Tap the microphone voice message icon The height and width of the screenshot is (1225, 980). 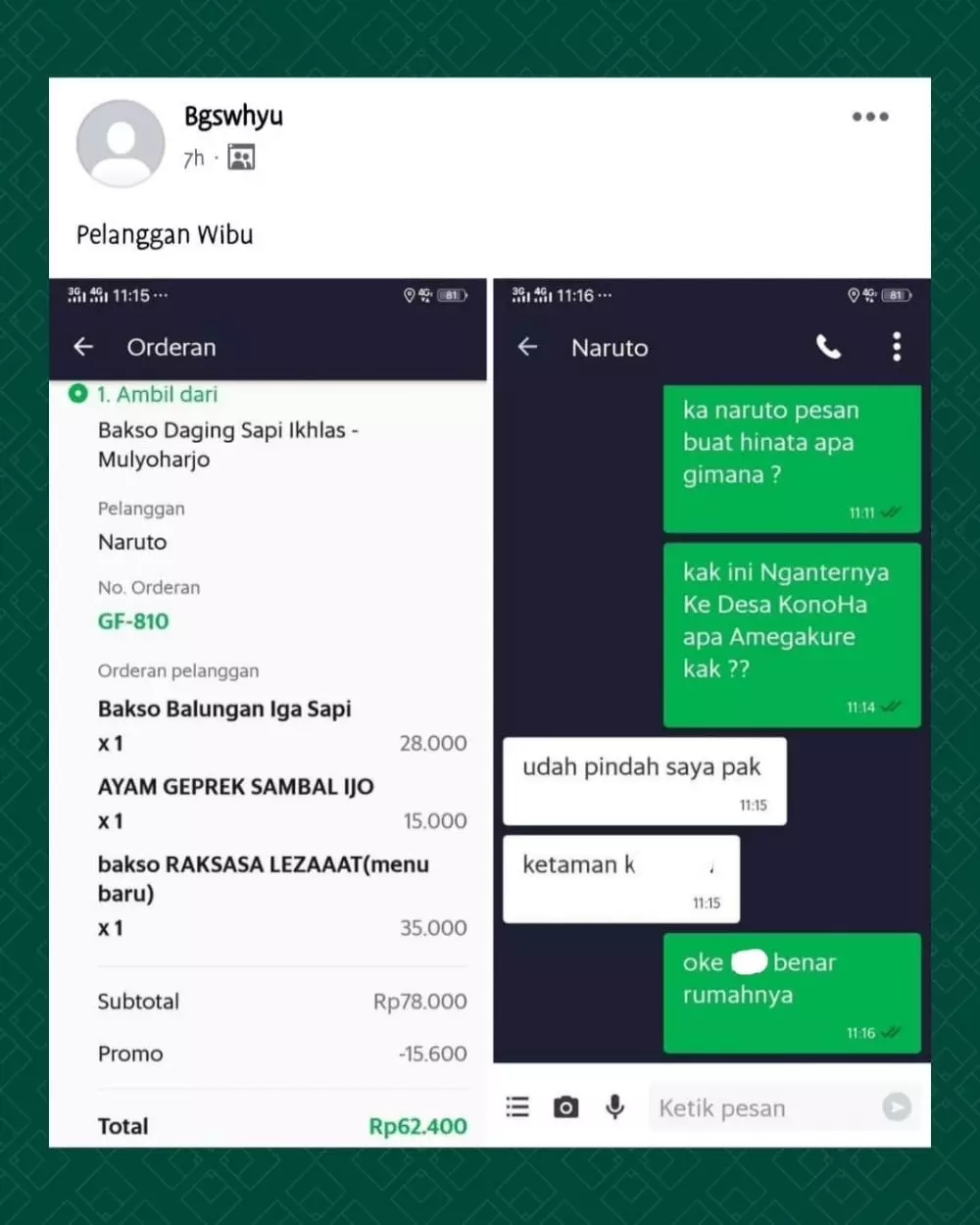[x=614, y=1107]
